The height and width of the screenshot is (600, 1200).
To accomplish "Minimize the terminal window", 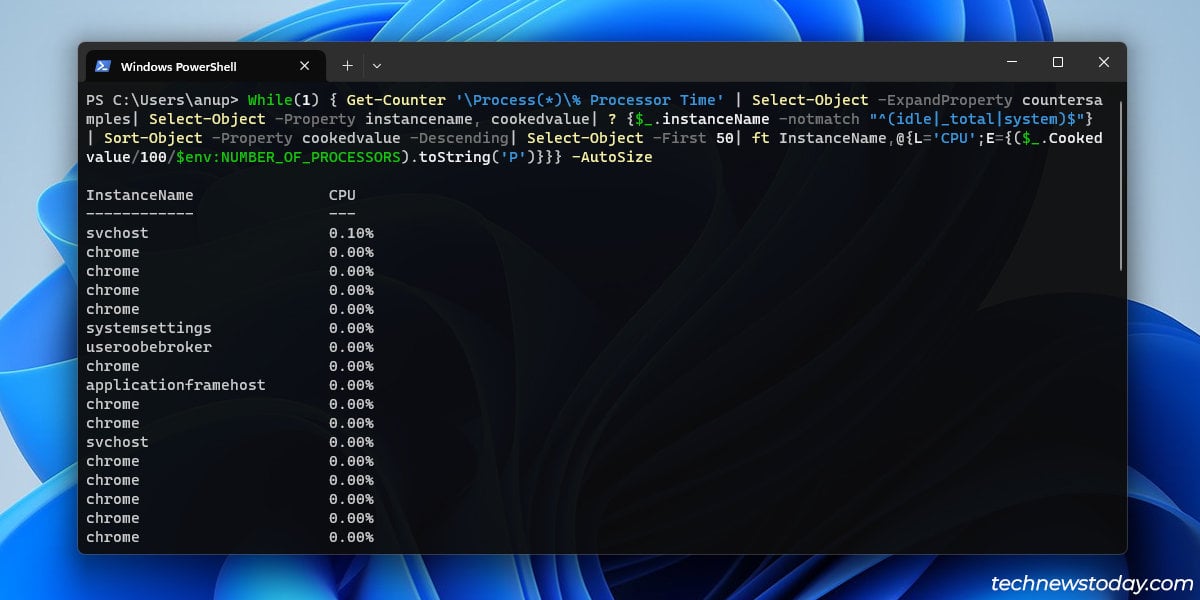I will tap(1012, 62).
